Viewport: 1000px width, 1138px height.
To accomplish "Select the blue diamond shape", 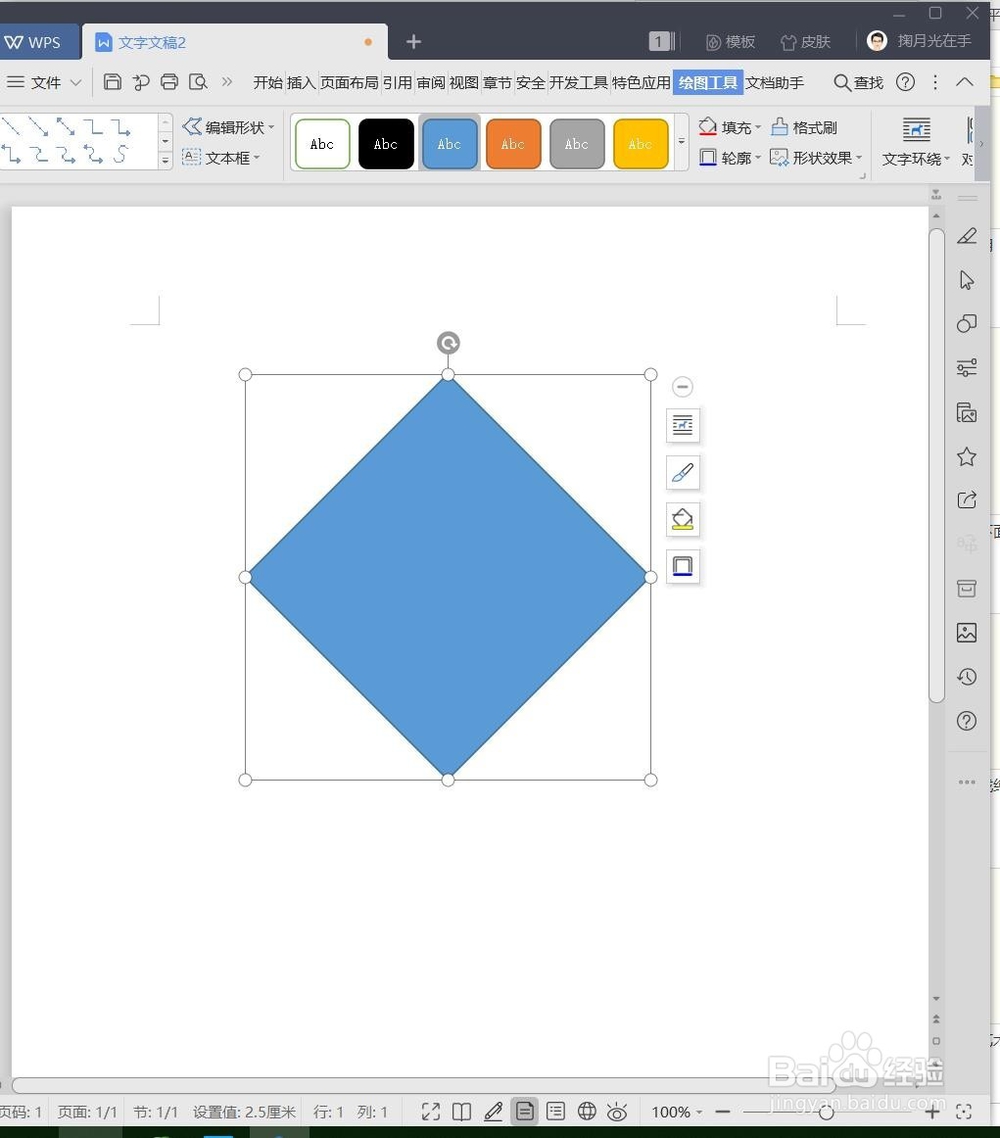I will pos(448,577).
